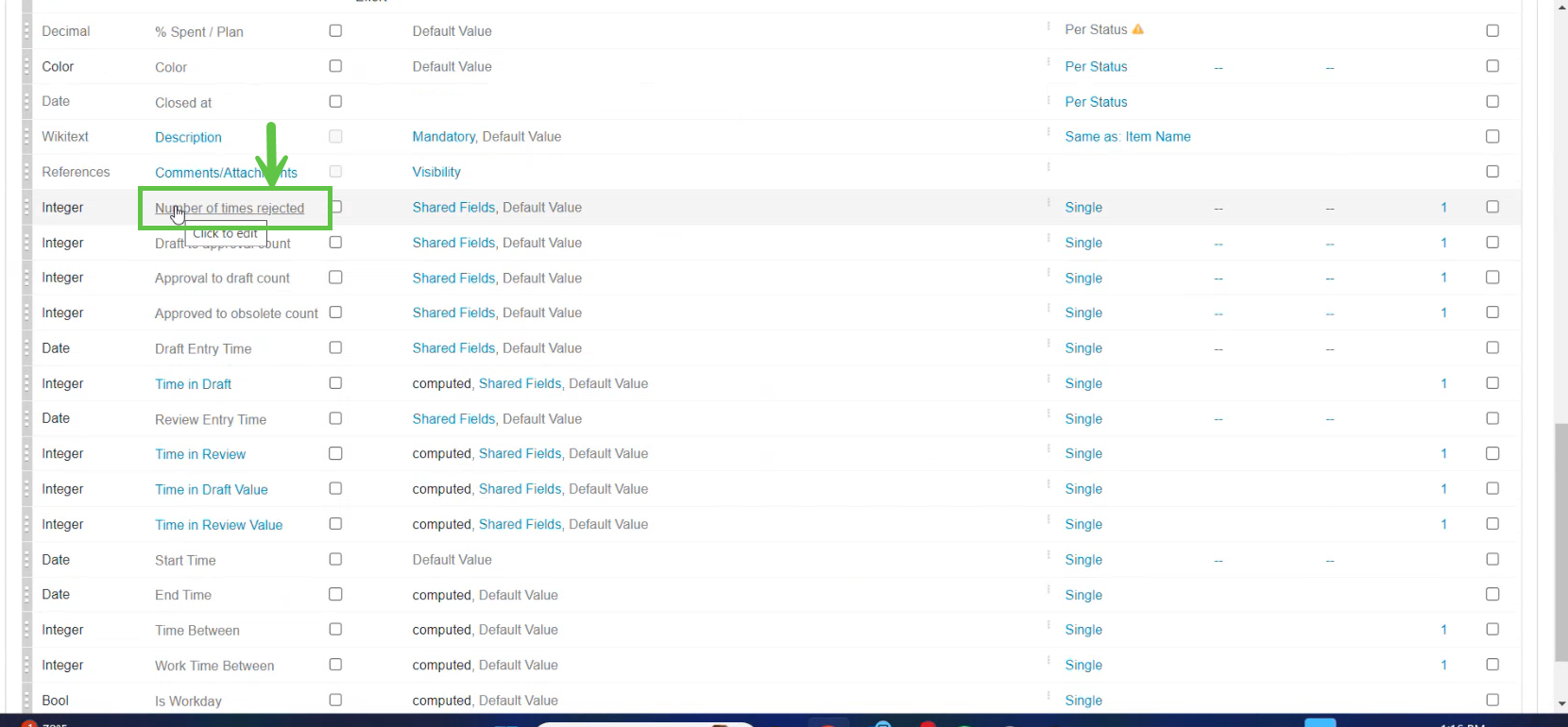Open Shared Fields in the Draft Entry Time row

tap(453, 348)
